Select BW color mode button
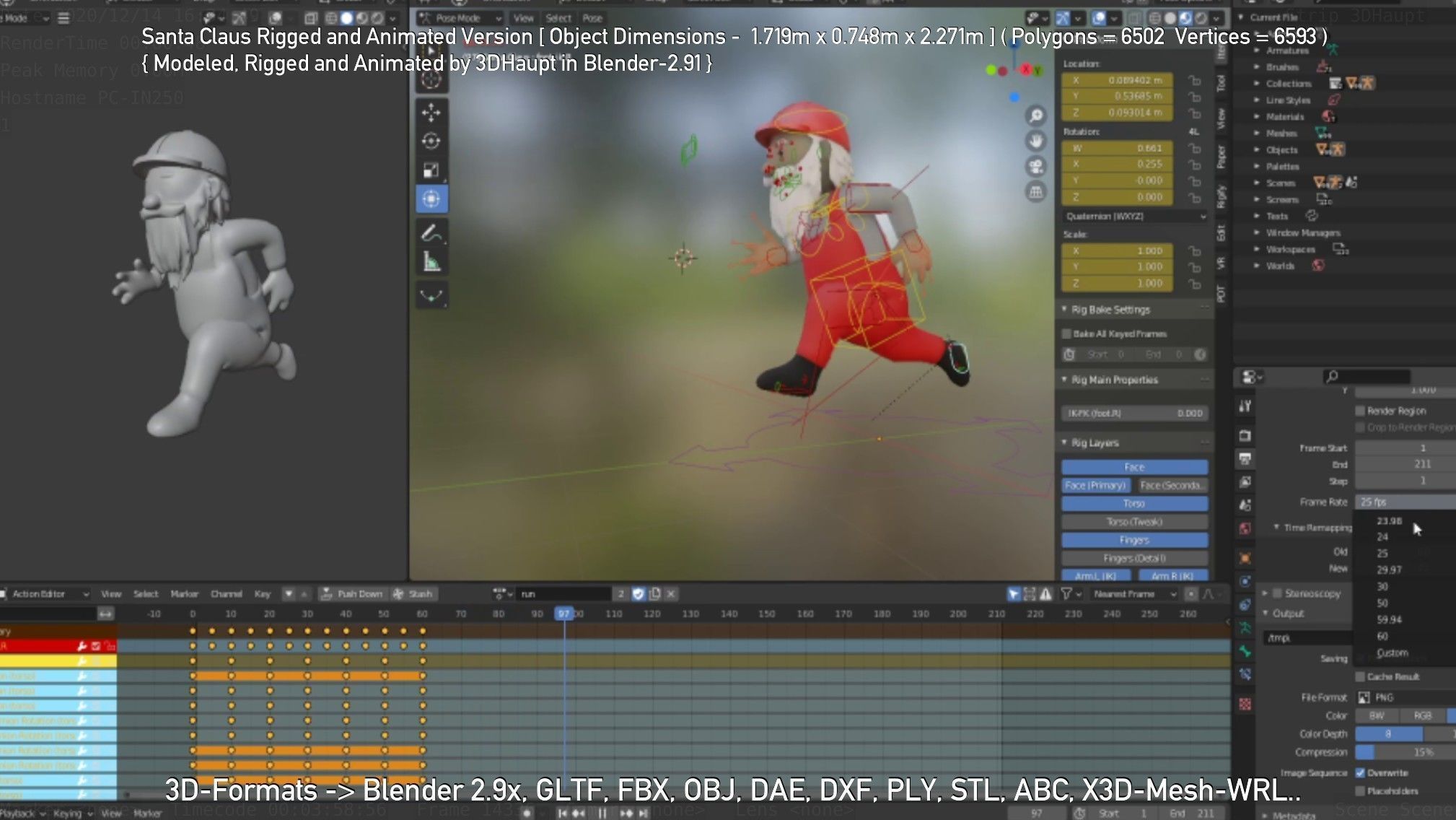 pyautogui.click(x=1377, y=716)
